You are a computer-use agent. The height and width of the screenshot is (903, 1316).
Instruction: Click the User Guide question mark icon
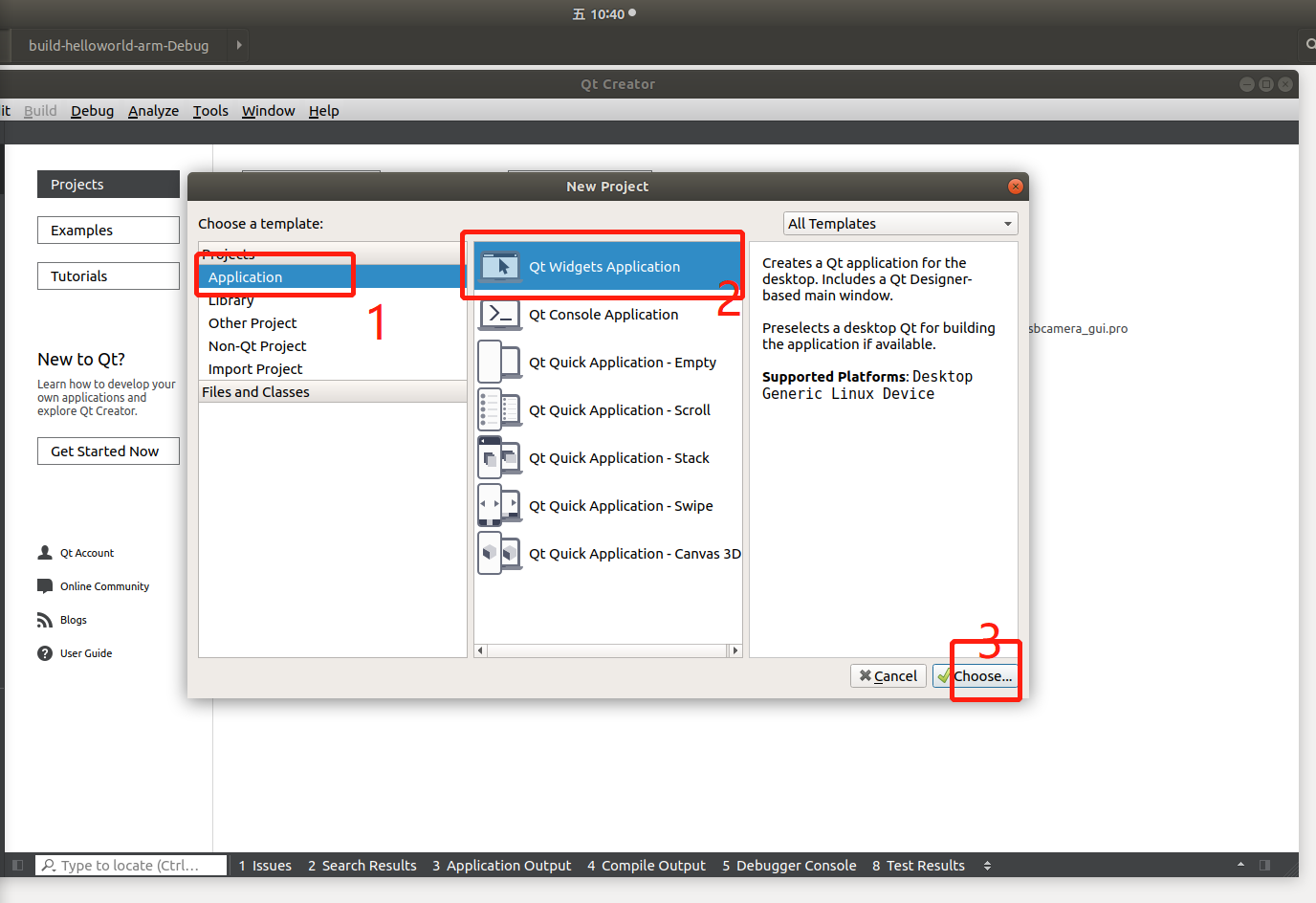[x=45, y=653]
